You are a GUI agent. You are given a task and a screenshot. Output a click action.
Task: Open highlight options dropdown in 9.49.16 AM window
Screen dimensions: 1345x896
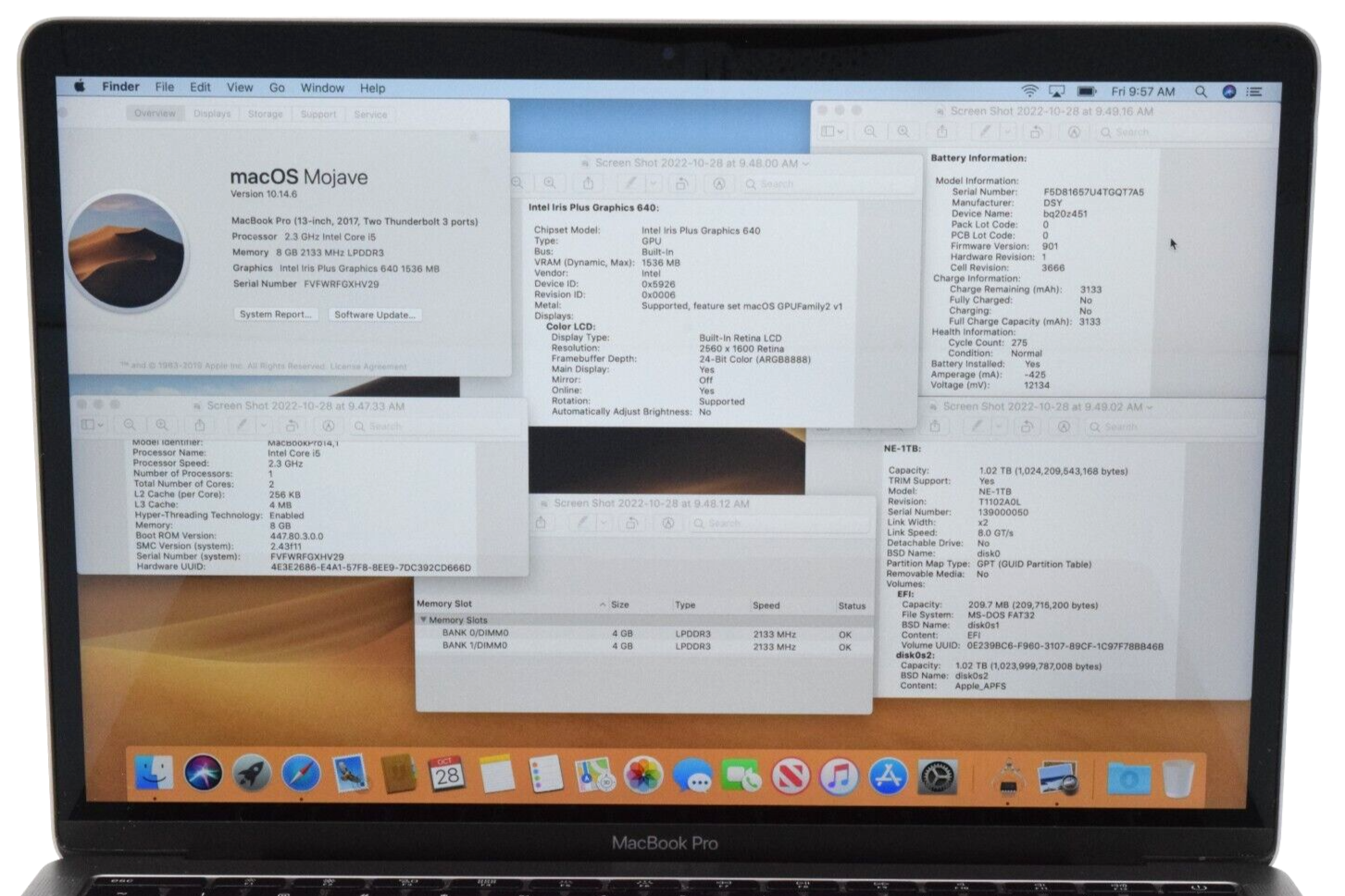(x=1007, y=132)
